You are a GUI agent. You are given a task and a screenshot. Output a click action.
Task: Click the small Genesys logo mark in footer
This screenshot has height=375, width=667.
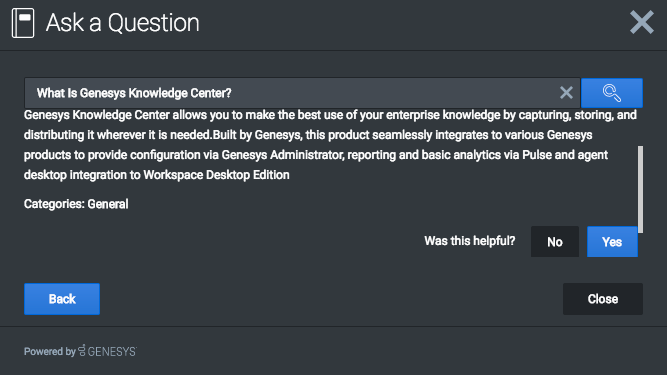pyautogui.click(x=82, y=350)
